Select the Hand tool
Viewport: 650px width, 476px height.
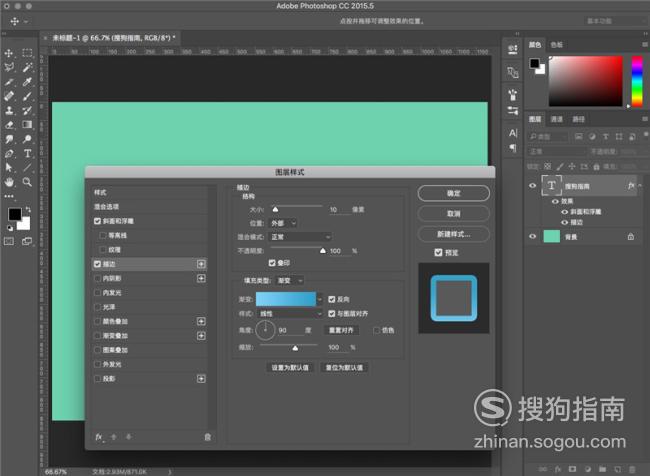tap(9, 182)
